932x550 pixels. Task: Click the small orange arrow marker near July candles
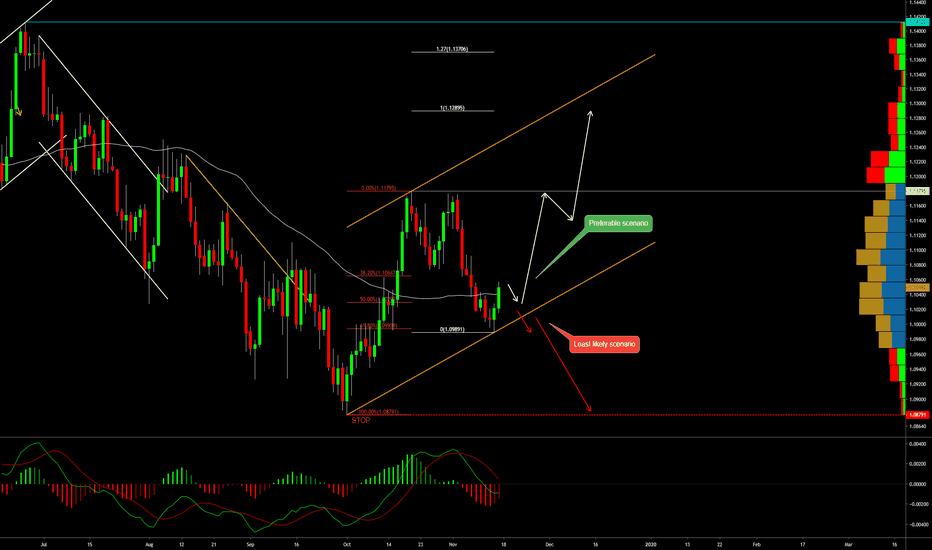(x=18, y=112)
